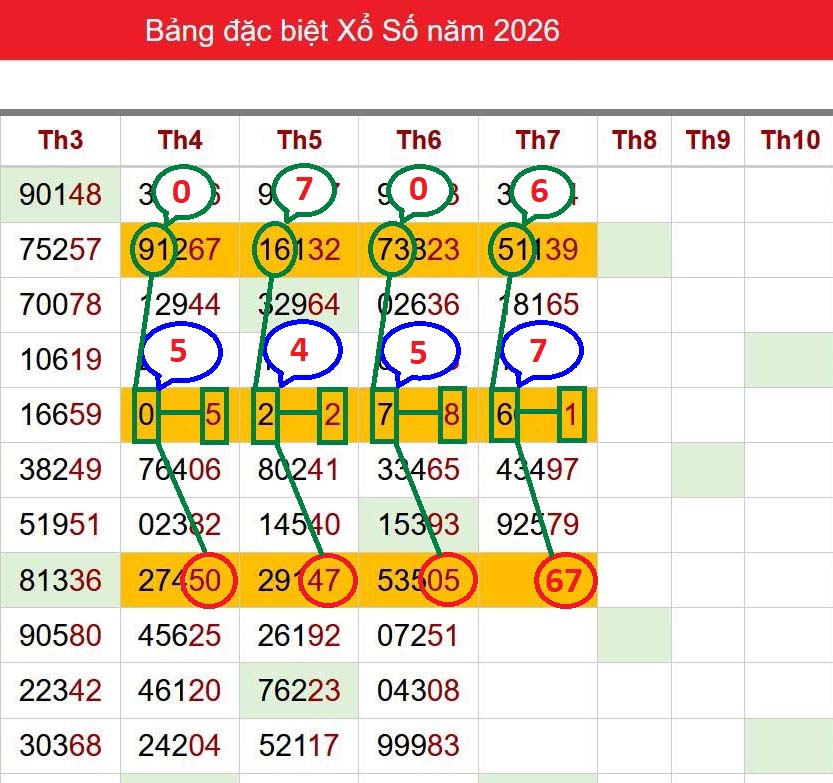Click the green bubble with 6 in Th7
This screenshot has width=833, height=783.
coord(540,191)
